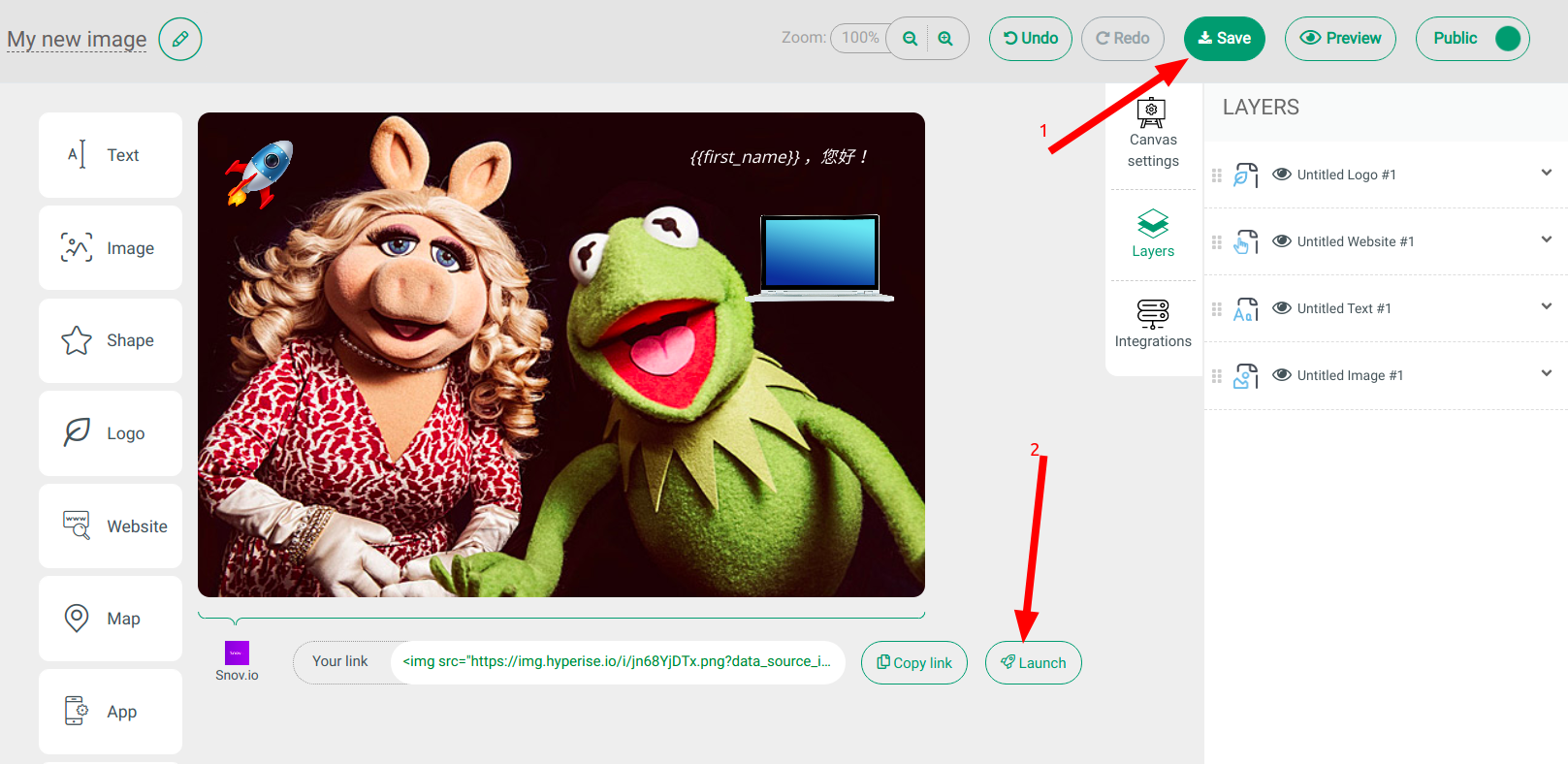Select the Image tool in the sidebar
The height and width of the screenshot is (764, 1568).
tap(111, 248)
